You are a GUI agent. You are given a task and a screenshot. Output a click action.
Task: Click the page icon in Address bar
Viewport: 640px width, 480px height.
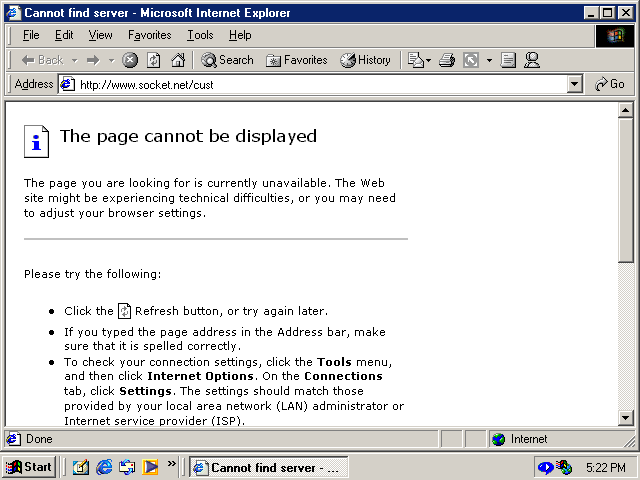click(x=67, y=84)
